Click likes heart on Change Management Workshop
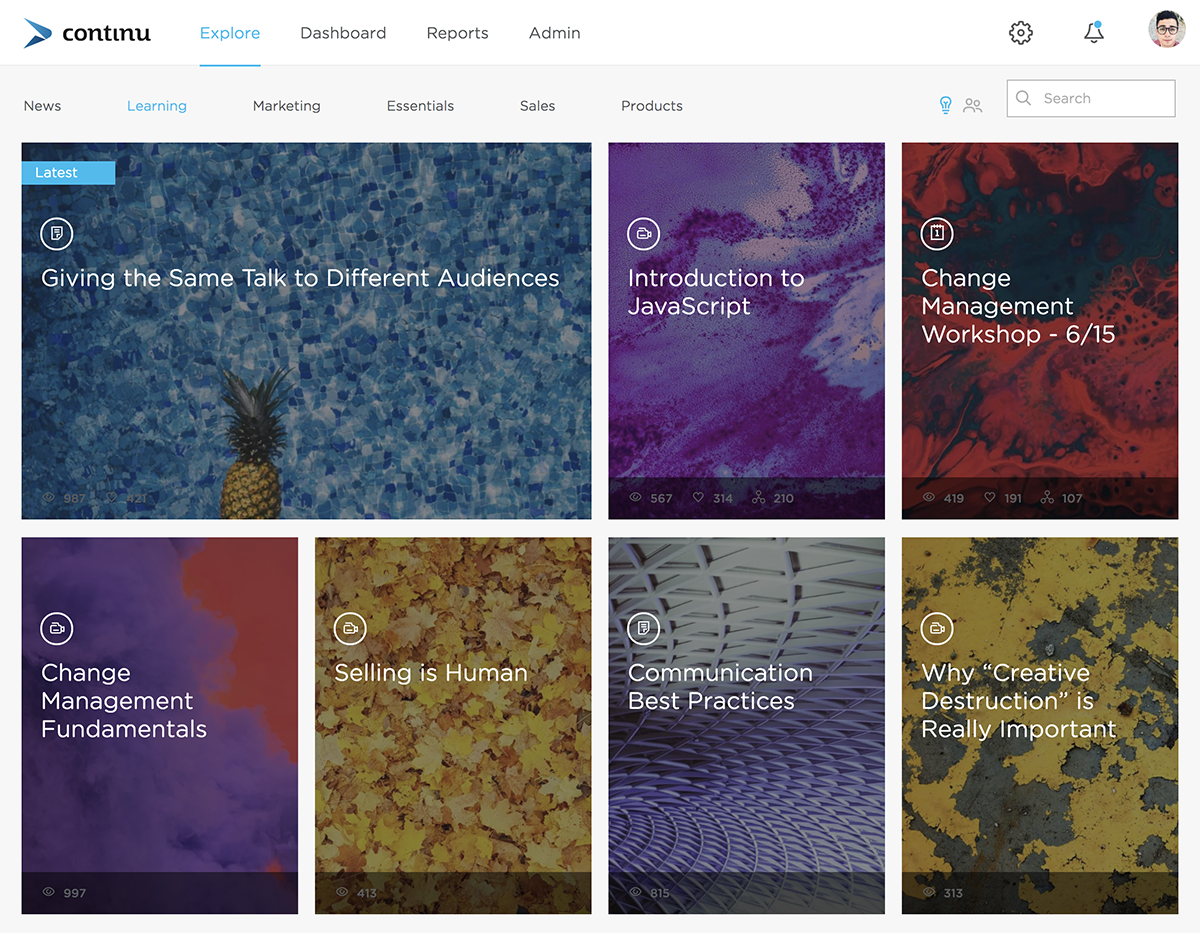1200x933 pixels. (x=990, y=497)
